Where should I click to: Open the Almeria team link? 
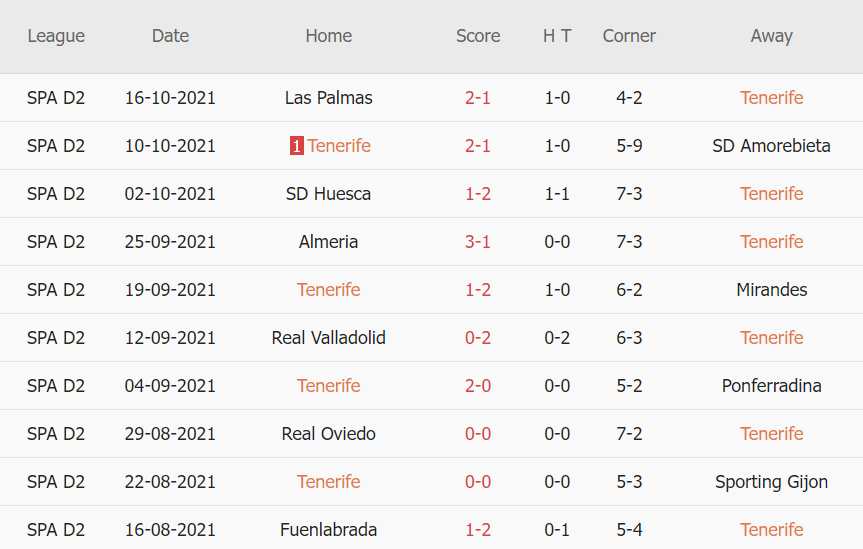tap(328, 242)
